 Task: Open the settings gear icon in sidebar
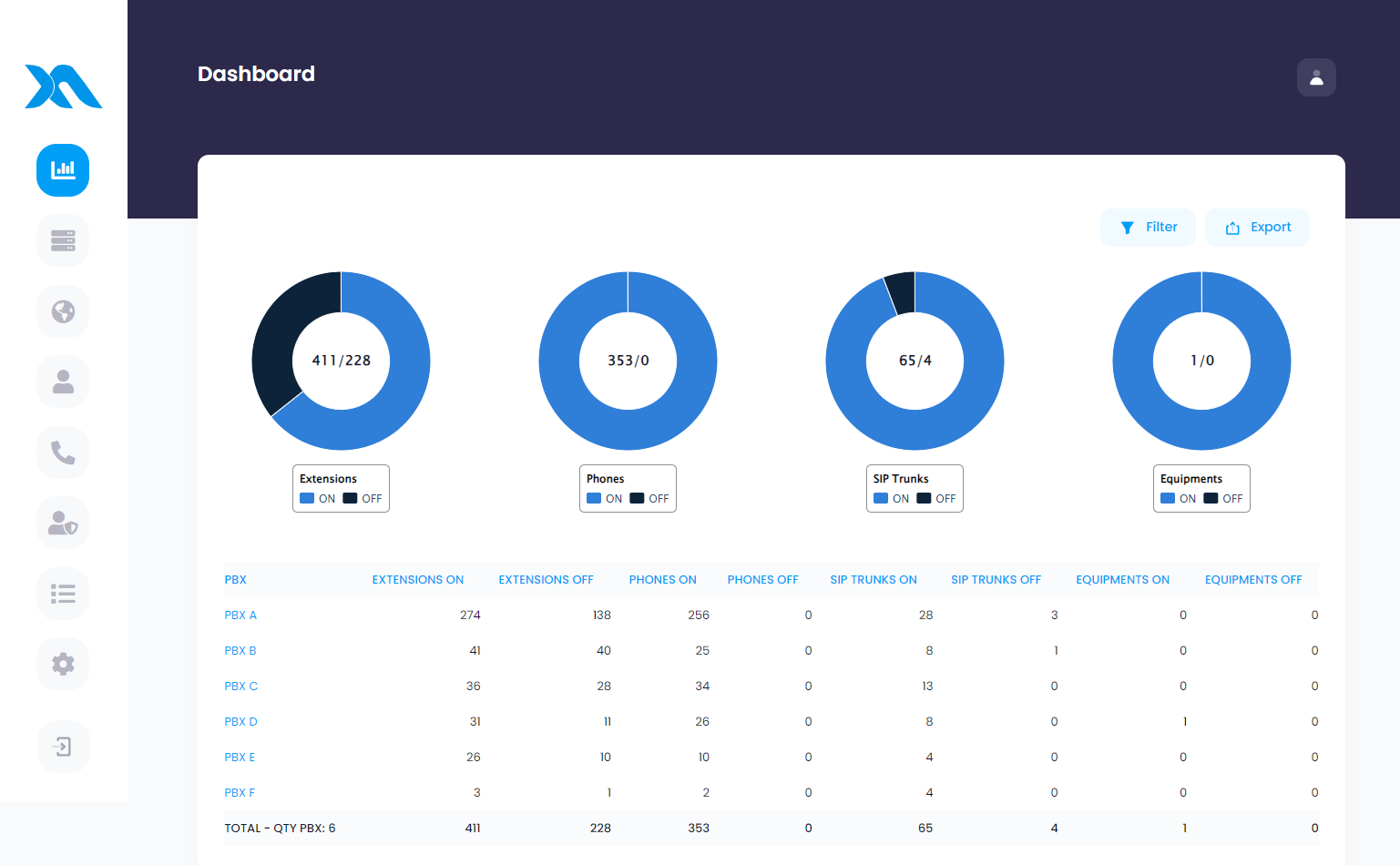tap(63, 664)
